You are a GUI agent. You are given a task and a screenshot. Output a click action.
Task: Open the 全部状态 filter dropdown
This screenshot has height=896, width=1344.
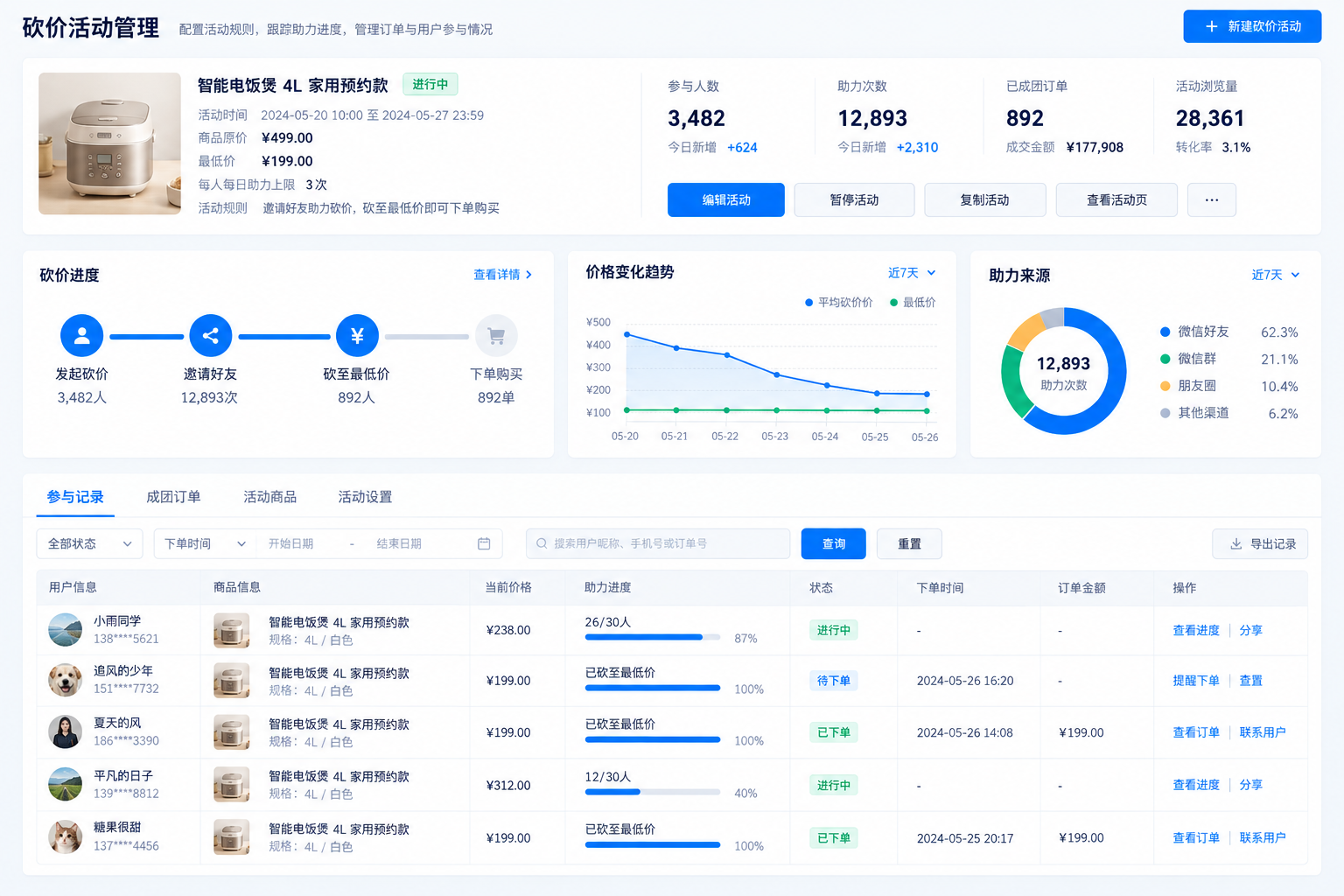[x=89, y=543]
